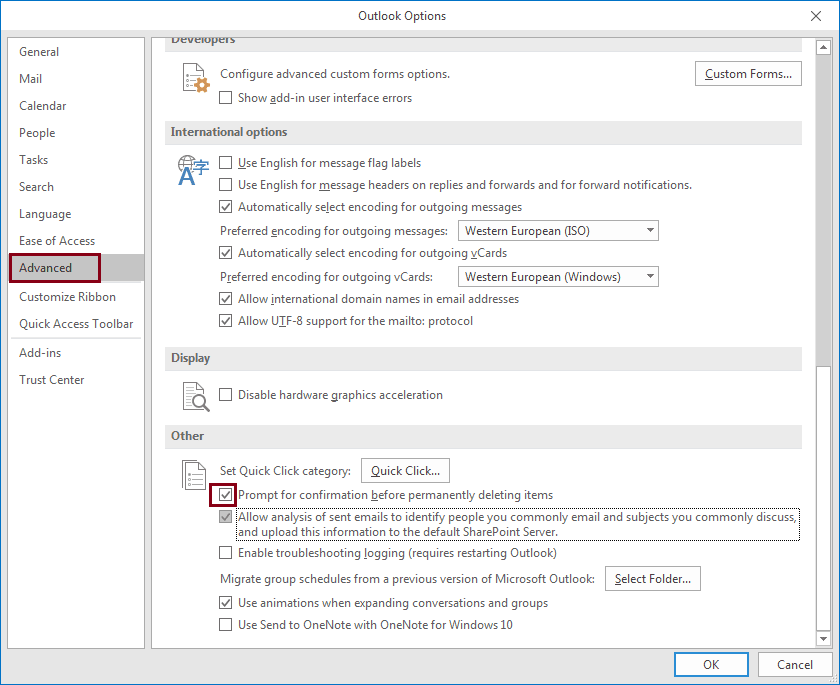Click the International options globe language icon
The width and height of the screenshot is (840, 685).
click(193, 170)
